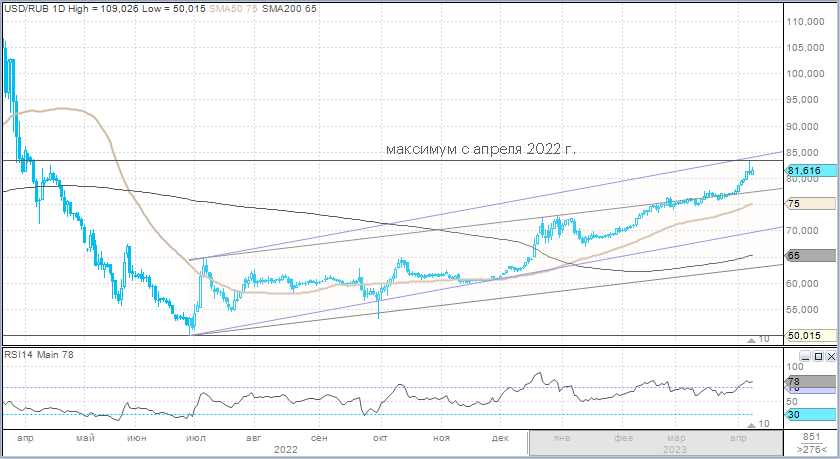Image resolution: width=840 pixels, height=459 pixels.
Task: Select the current price tag 81,616
Action: [x=809, y=171]
